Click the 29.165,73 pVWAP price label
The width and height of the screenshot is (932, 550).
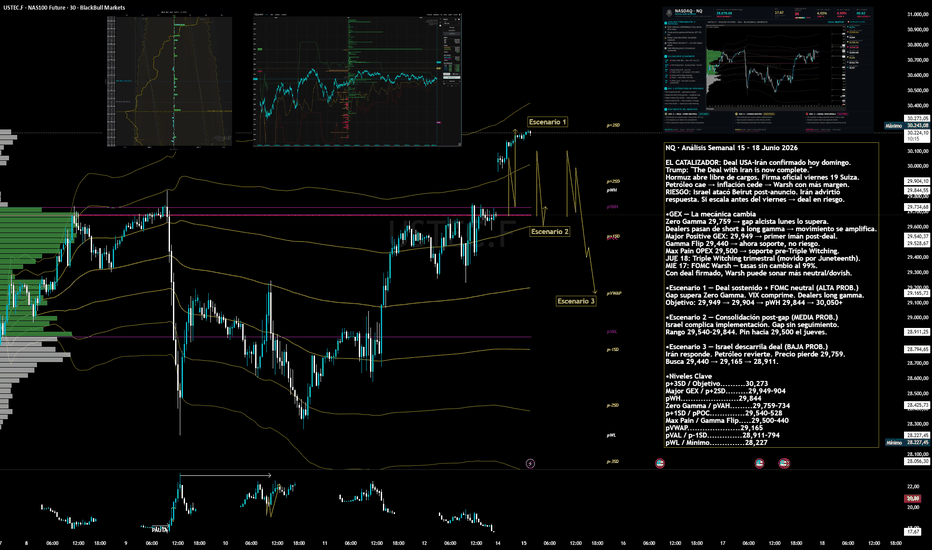pyautogui.click(x=917, y=293)
